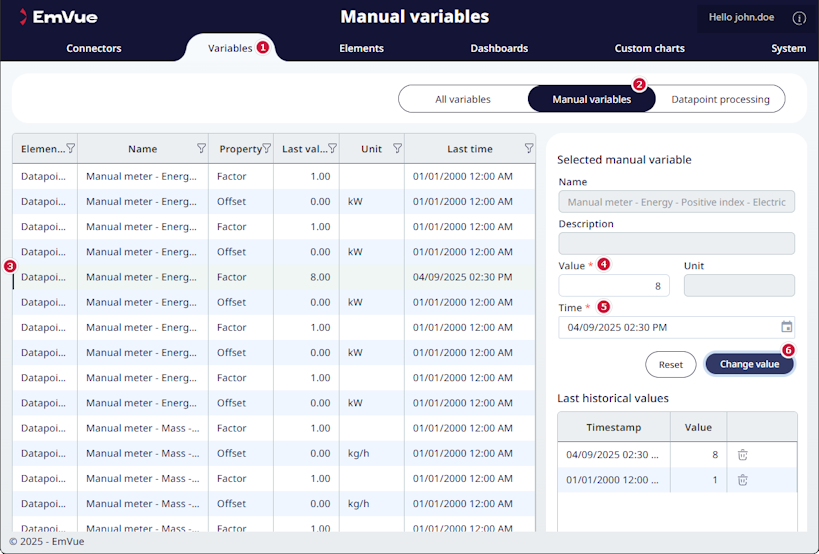Open the Dashboards tab
Image resolution: width=819 pixels, height=554 pixels.
coord(499,48)
